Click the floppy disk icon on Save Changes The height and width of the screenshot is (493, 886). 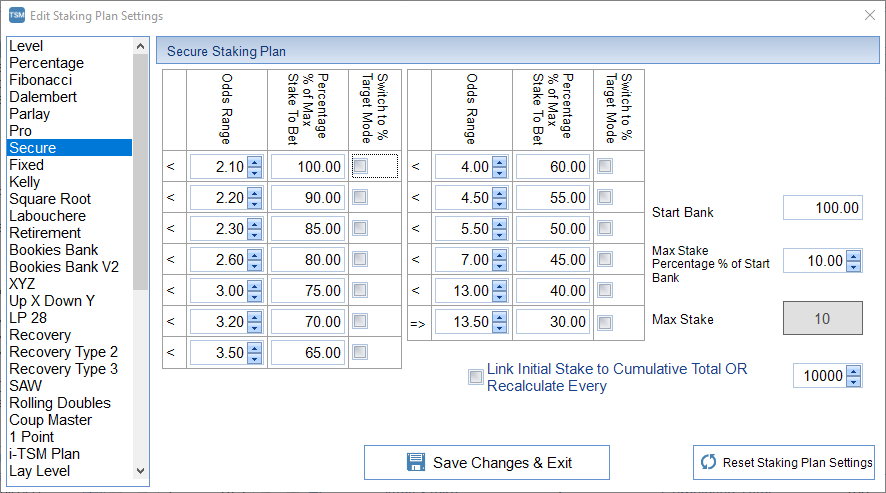pyautogui.click(x=416, y=462)
